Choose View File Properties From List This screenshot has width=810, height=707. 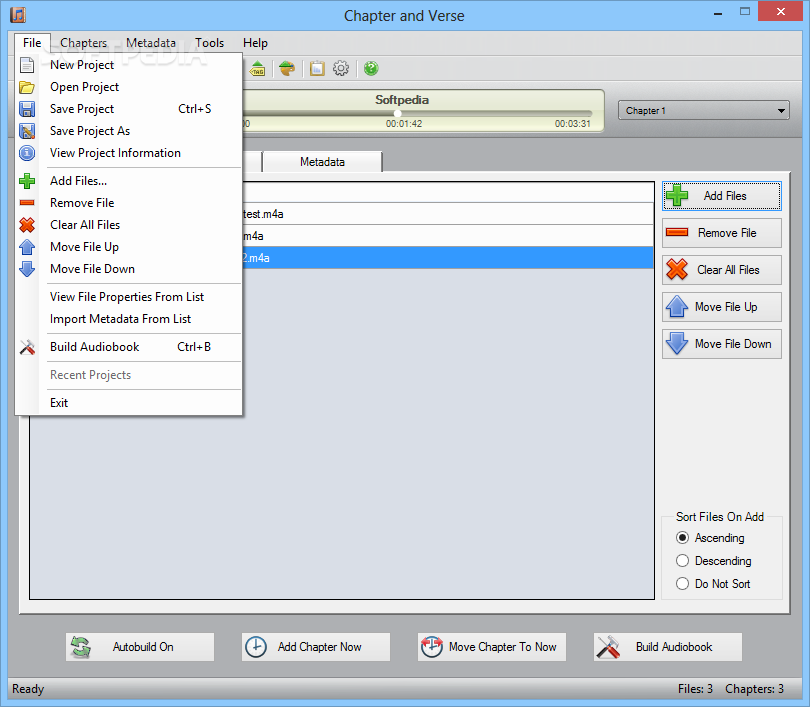129,297
